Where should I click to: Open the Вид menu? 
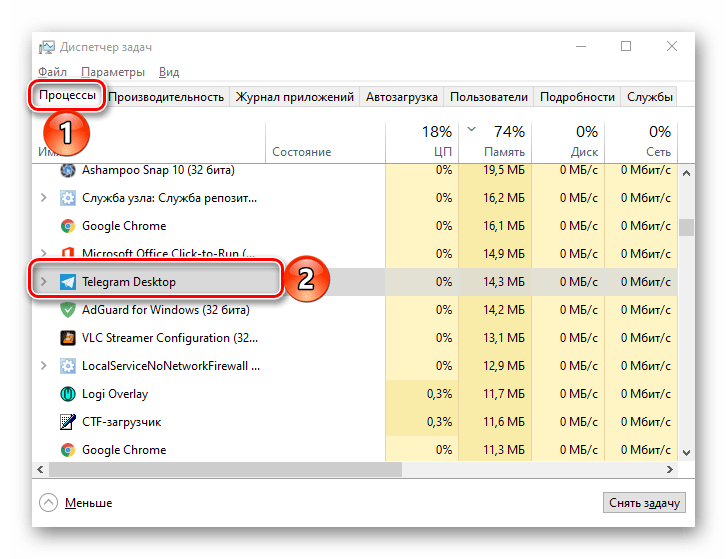click(169, 72)
